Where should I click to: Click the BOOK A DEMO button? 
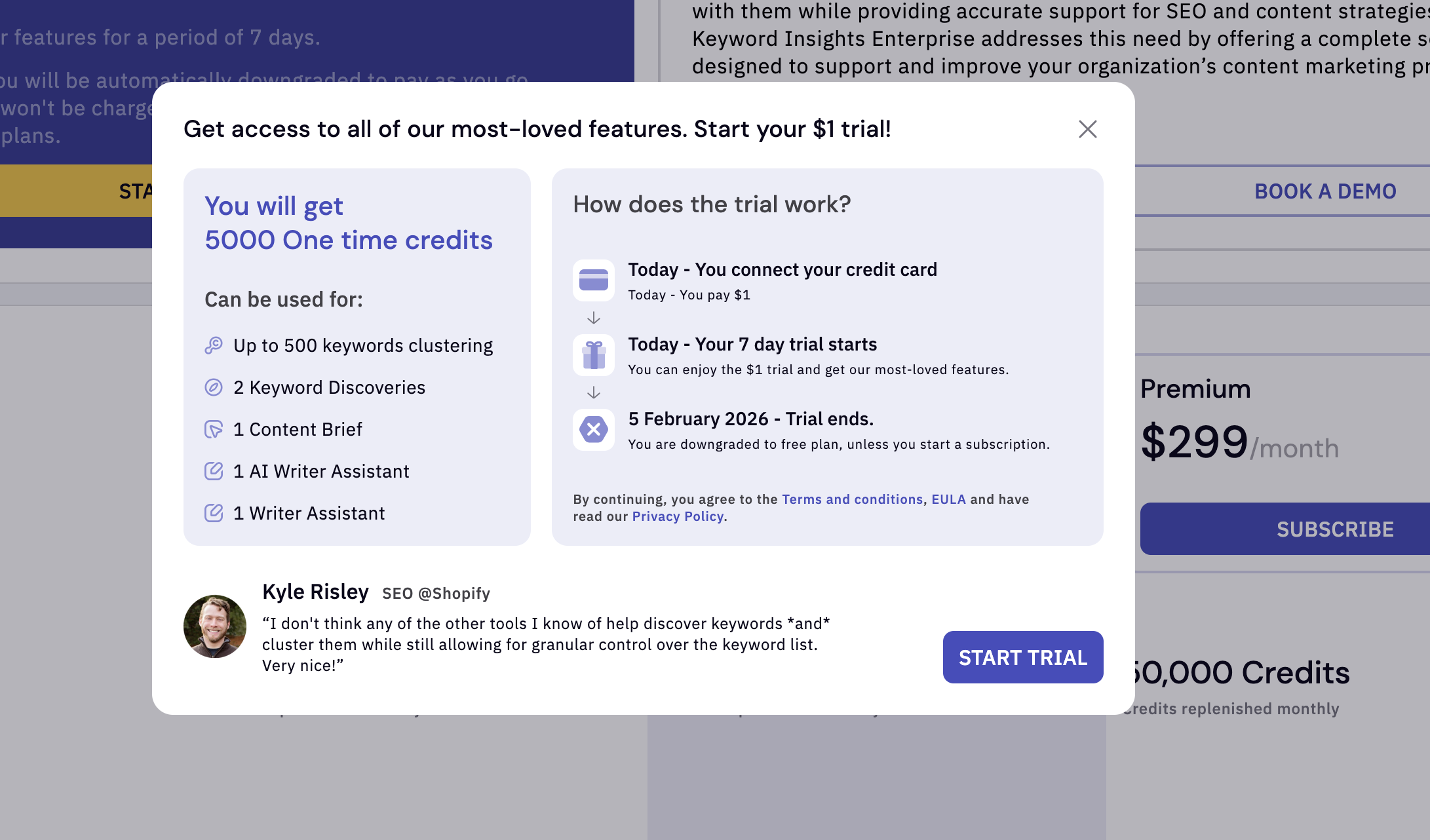1324,191
